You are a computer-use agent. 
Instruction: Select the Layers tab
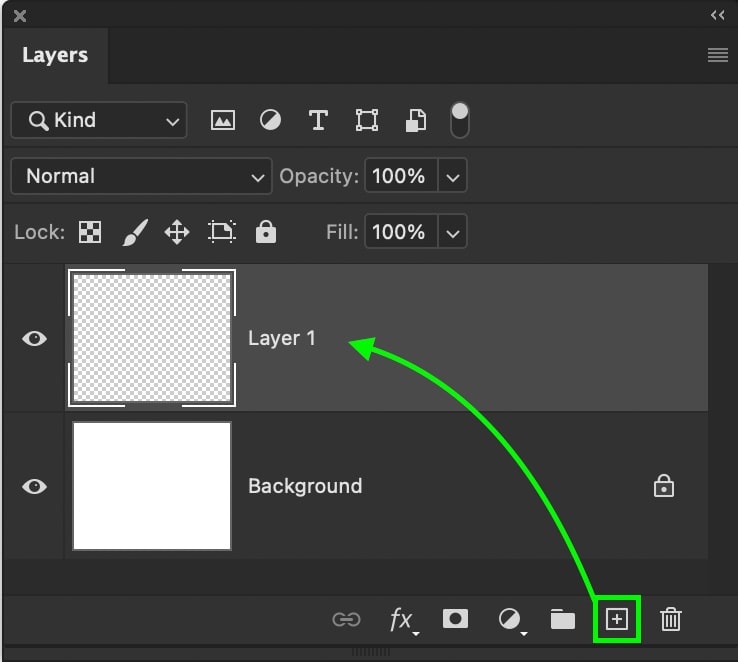point(55,56)
